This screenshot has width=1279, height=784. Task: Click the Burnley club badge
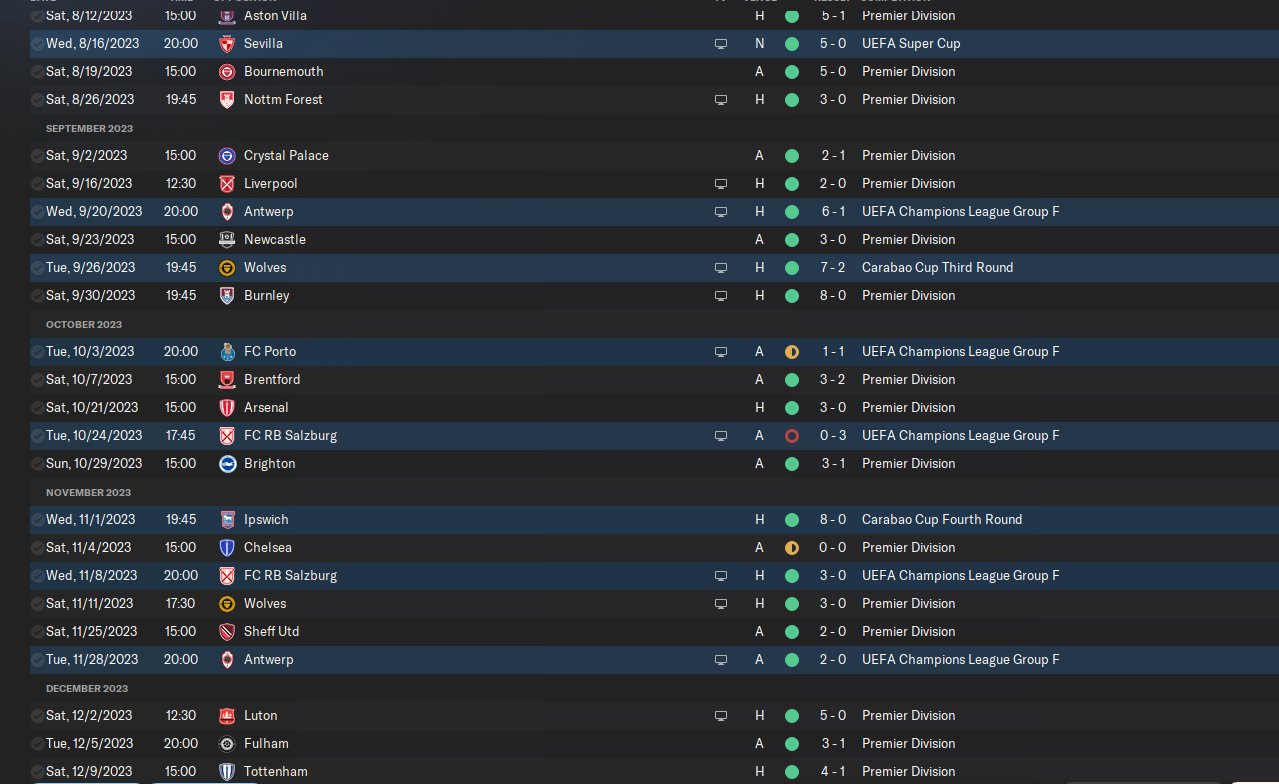click(227, 296)
